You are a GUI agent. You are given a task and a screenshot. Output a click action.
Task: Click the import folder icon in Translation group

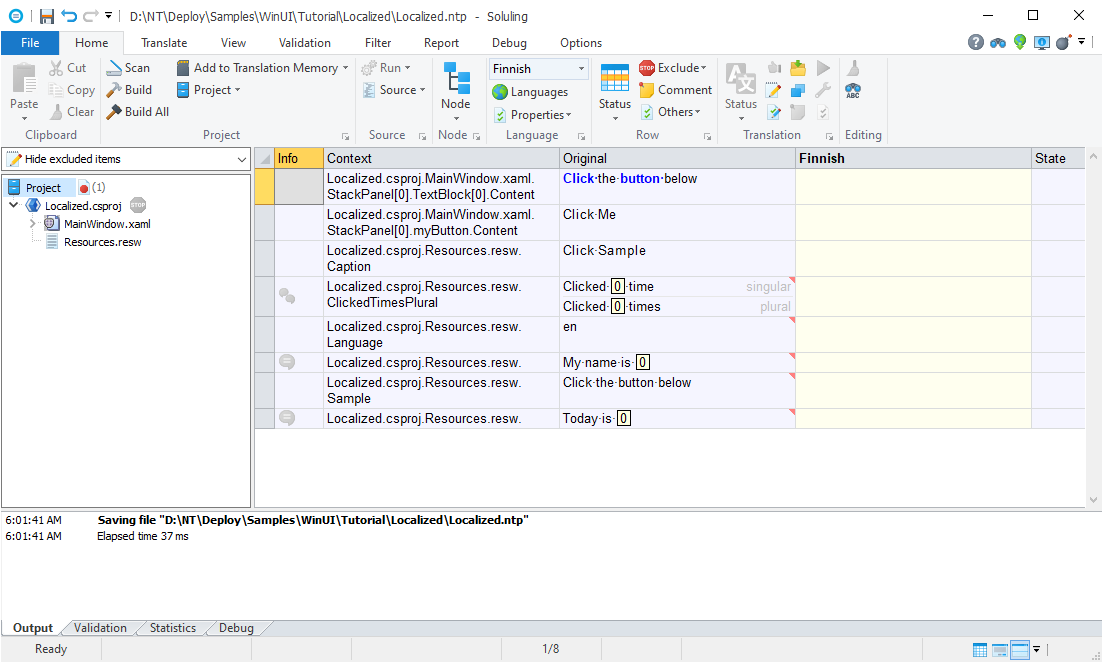coord(798,68)
